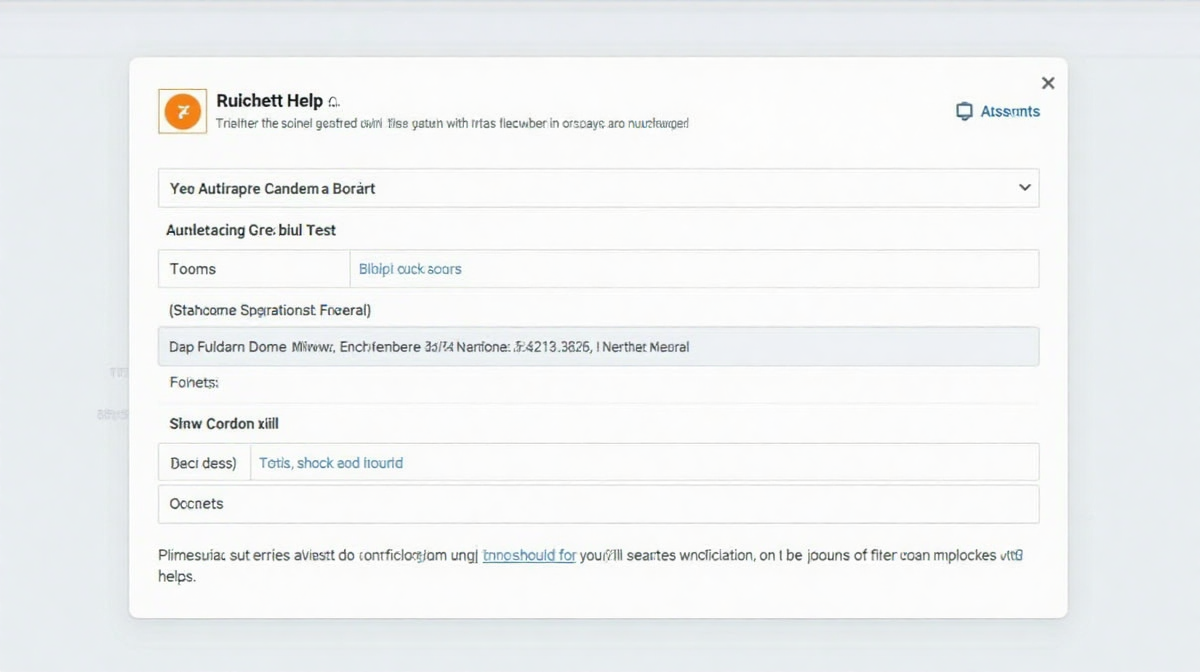
Task: Click the small icon beside Ruichett Help title
Action: click(x=334, y=102)
